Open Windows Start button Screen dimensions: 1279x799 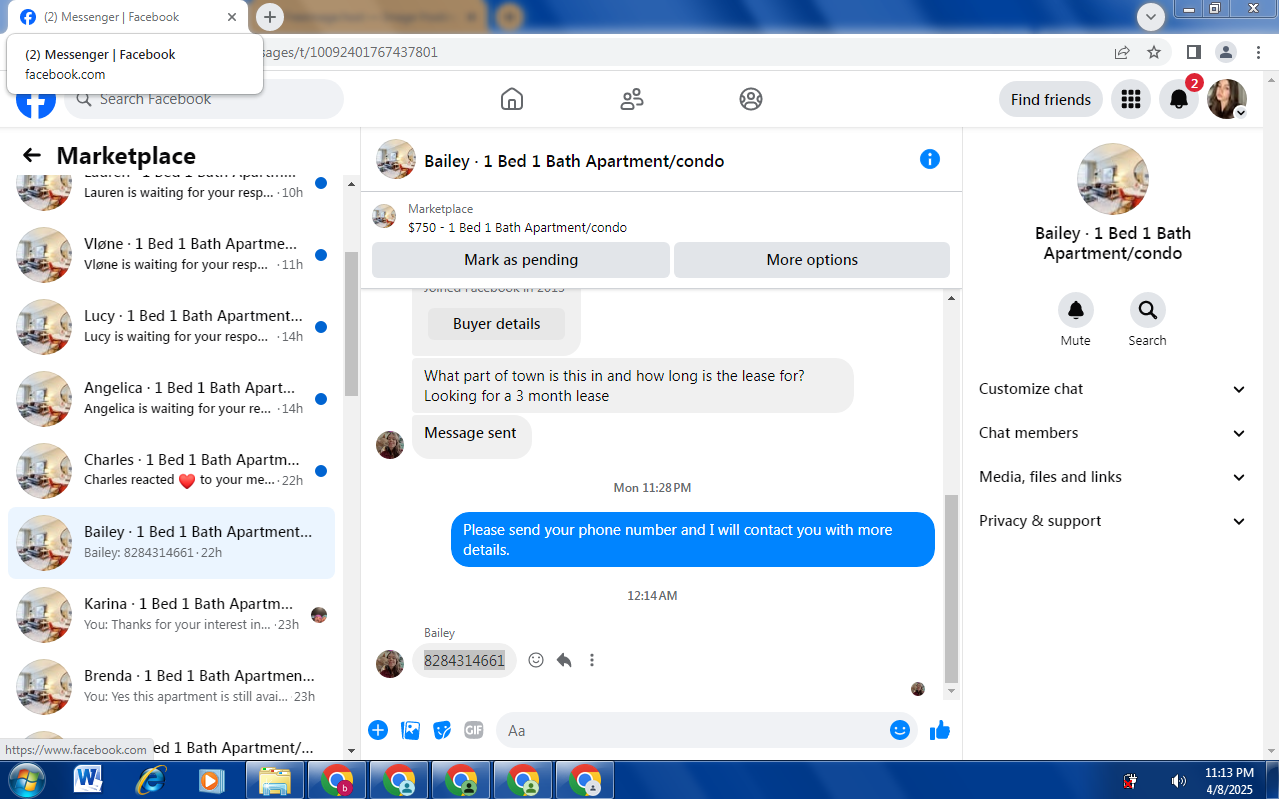(x=26, y=780)
